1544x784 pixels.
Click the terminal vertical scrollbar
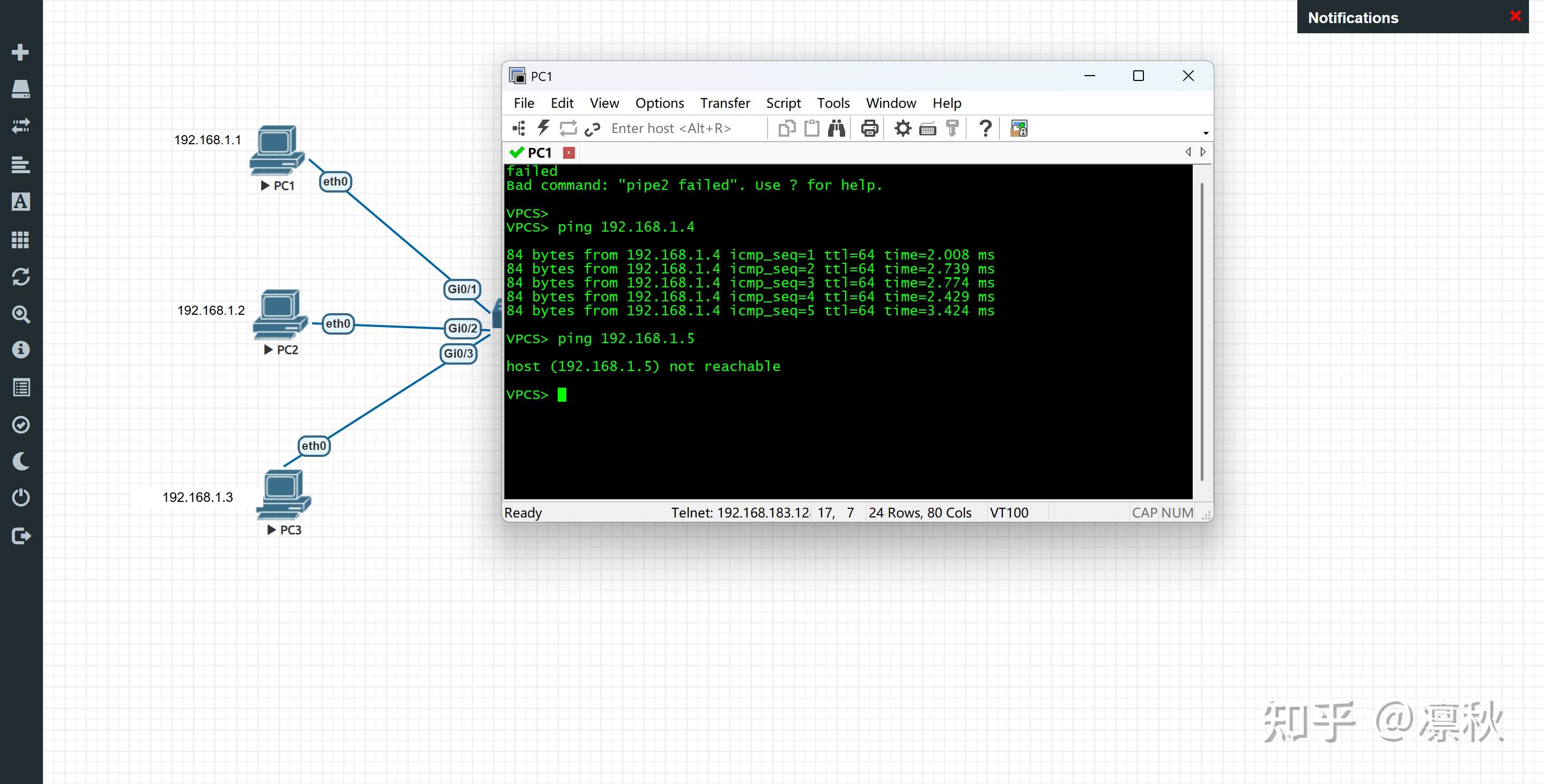1202,331
